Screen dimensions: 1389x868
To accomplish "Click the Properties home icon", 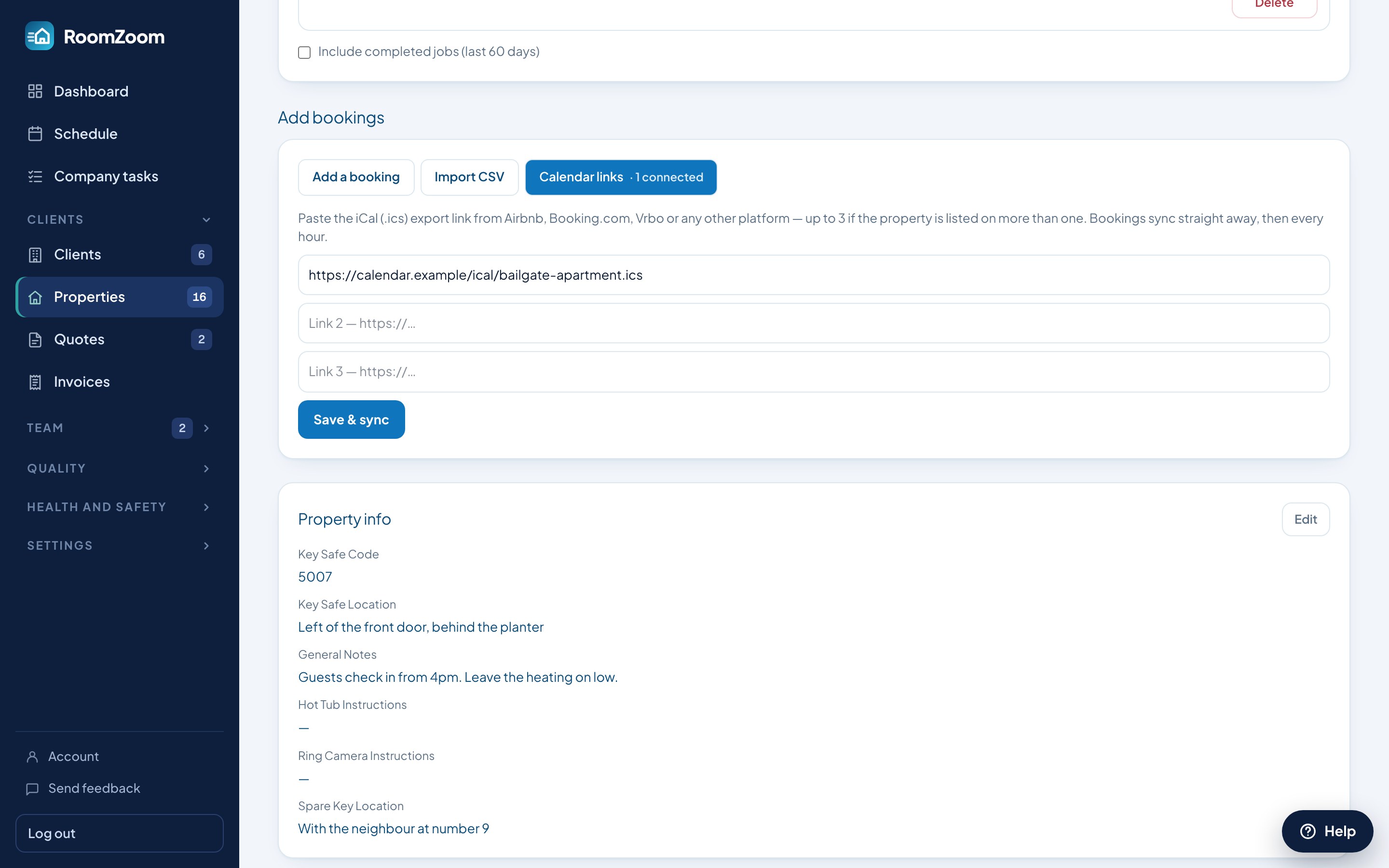I will pyautogui.click(x=35, y=297).
